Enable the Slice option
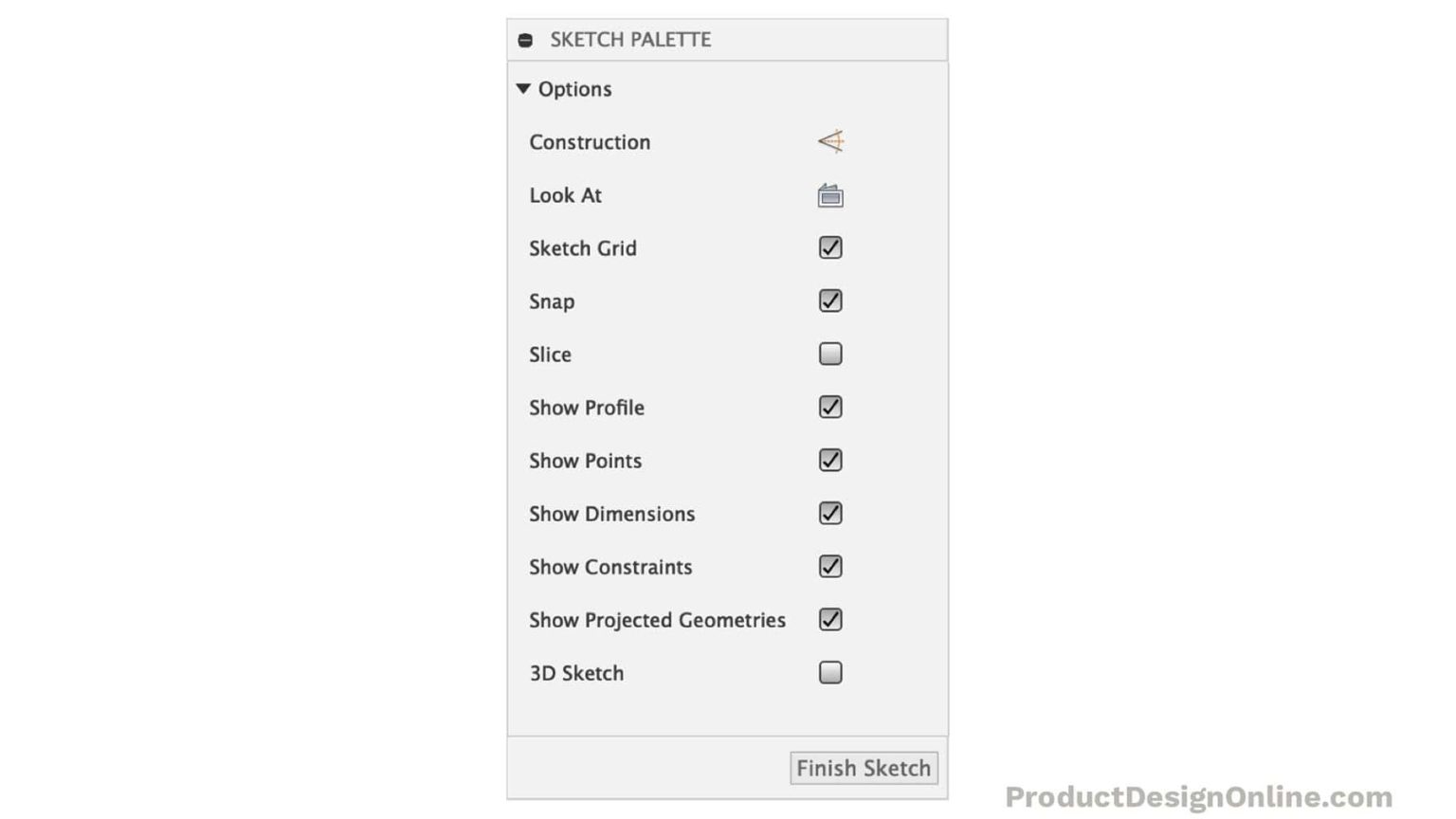 click(829, 354)
